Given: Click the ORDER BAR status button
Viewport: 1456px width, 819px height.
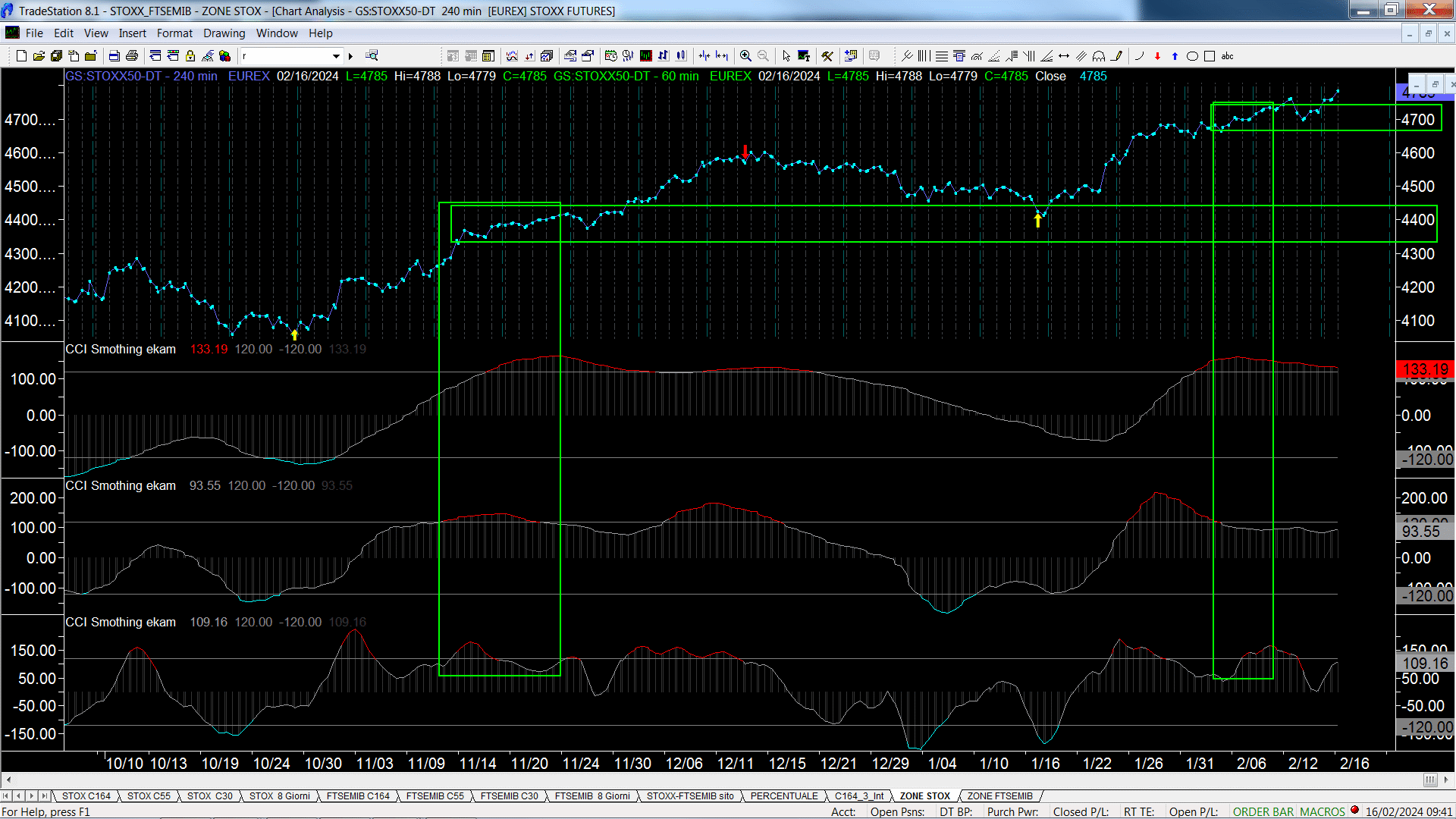Looking at the screenshot, I should tap(1263, 811).
